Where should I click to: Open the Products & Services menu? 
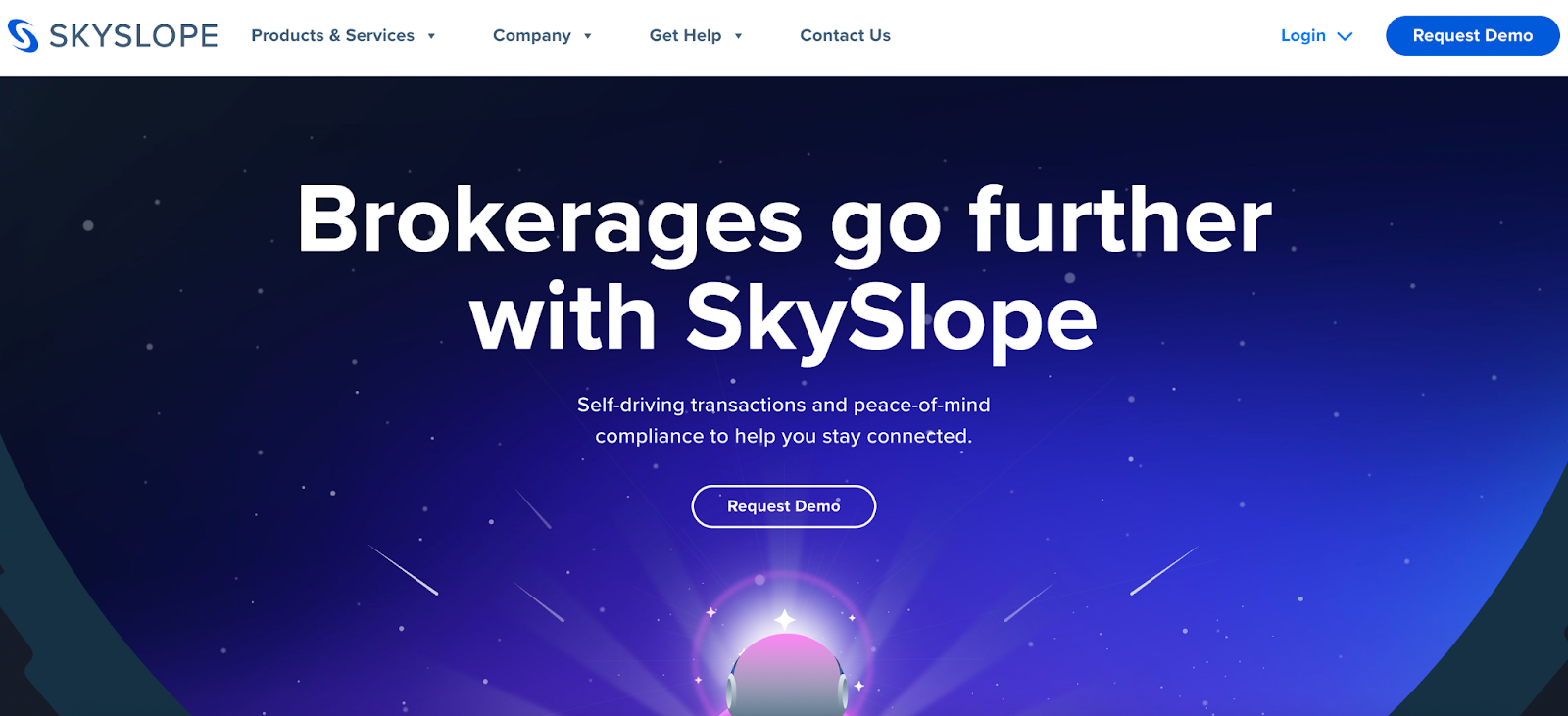[x=332, y=36]
